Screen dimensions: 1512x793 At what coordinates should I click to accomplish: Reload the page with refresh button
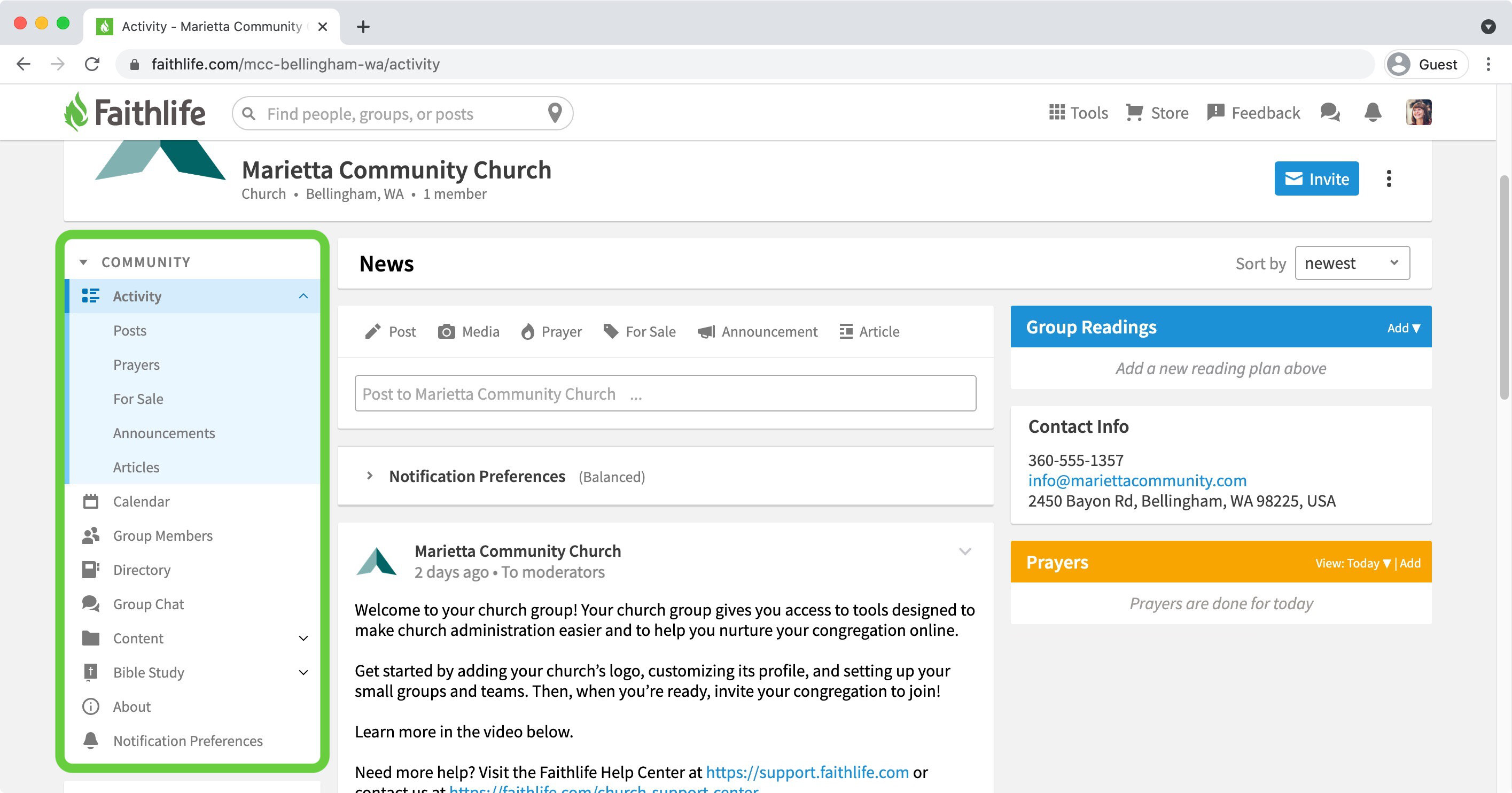click(91, 64)
